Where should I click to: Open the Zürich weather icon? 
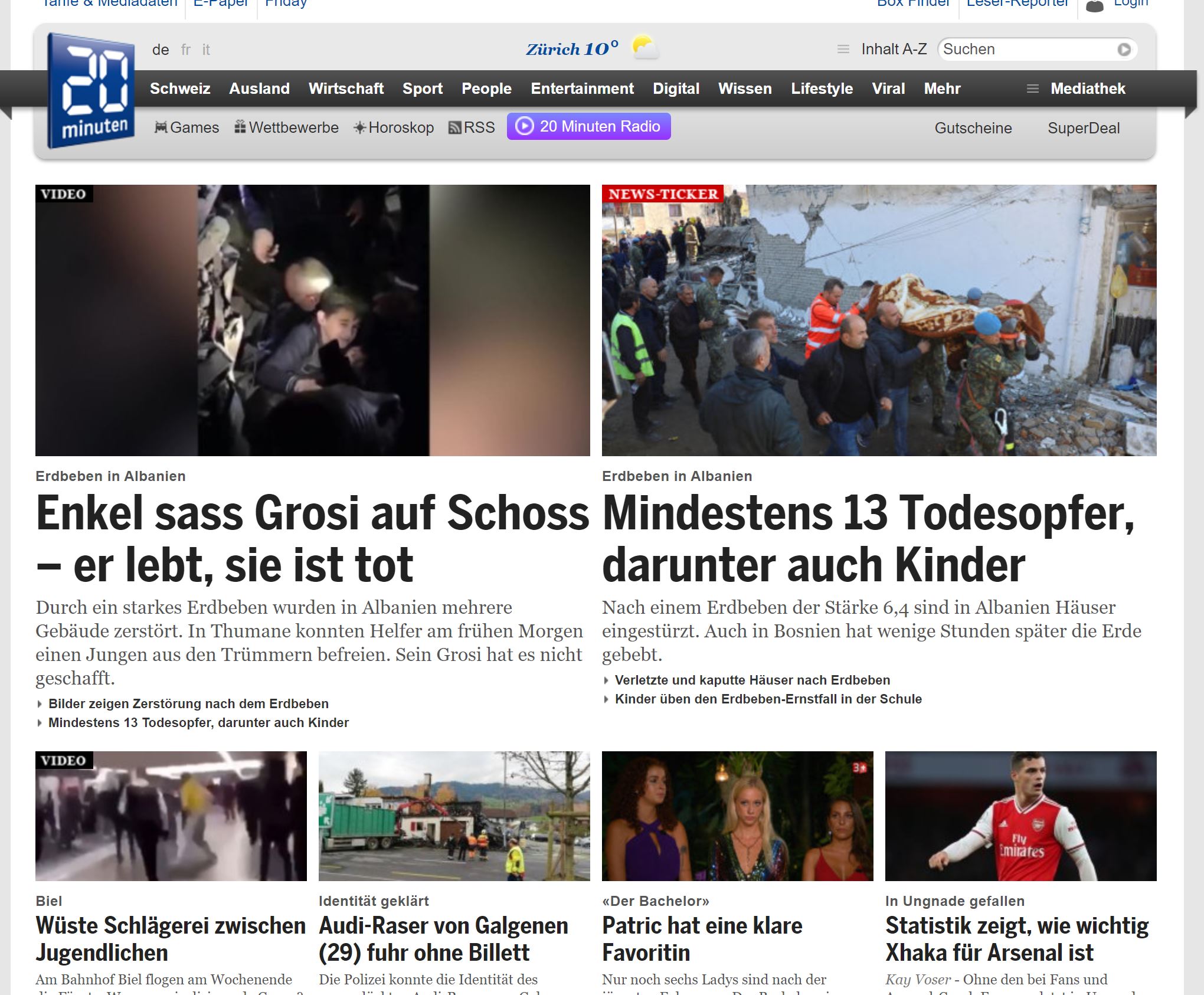[x=644, y=47]
